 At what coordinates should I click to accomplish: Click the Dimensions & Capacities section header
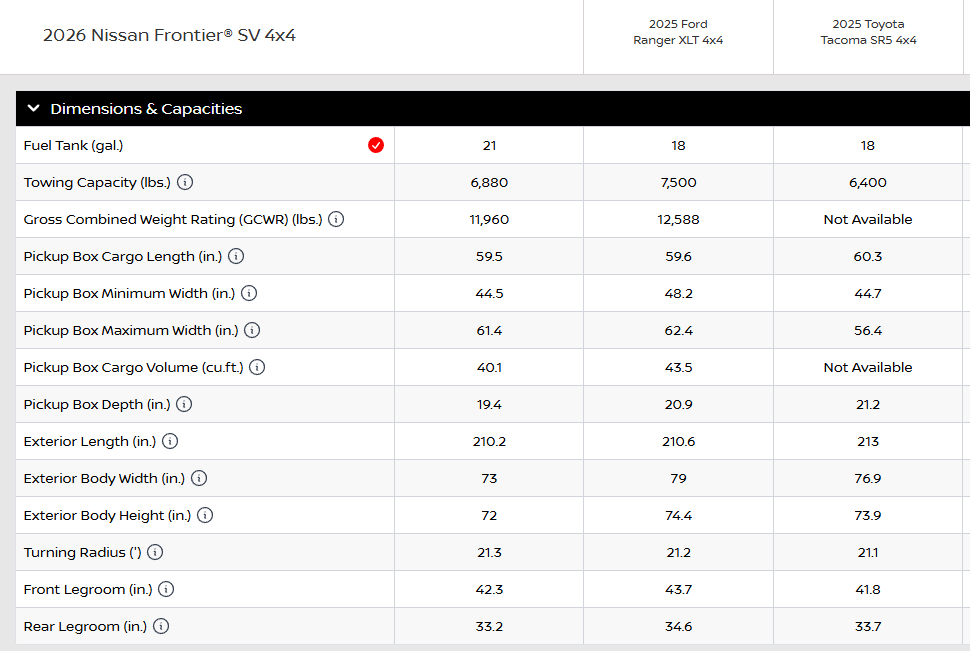146,109
